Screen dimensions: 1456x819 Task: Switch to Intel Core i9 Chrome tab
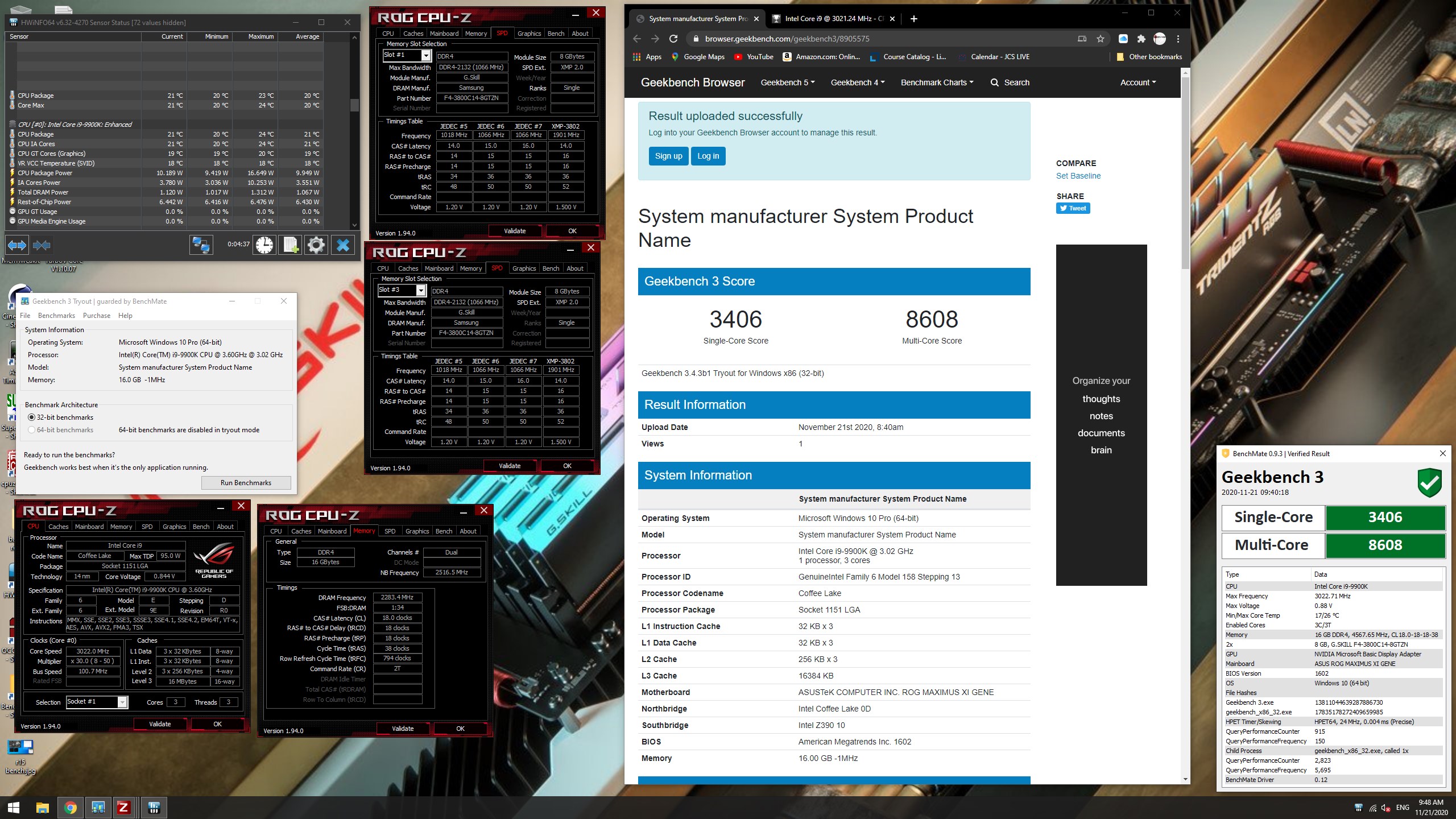point(833,19)
